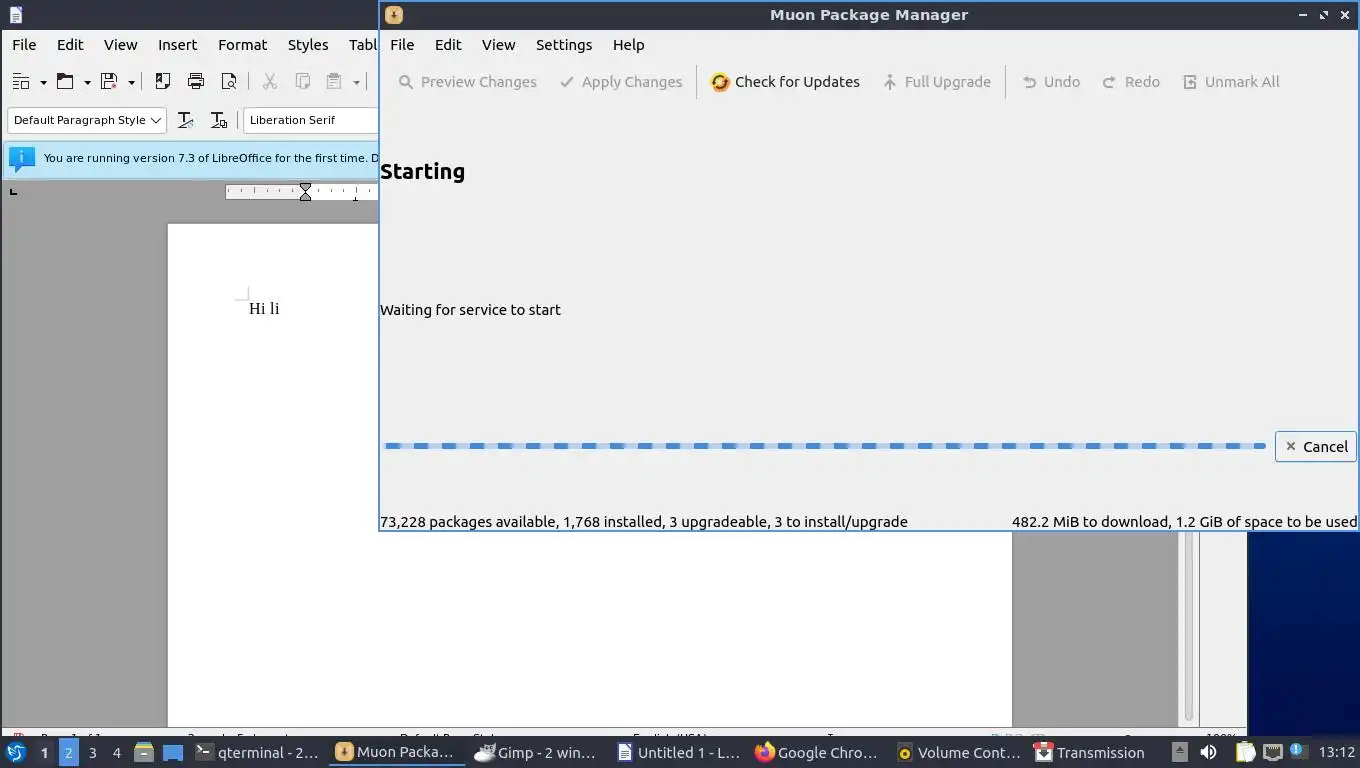This screenshot has height=768, width=1360.
Task: Click the 'Hi li' text in document
Action: (264, 309)
